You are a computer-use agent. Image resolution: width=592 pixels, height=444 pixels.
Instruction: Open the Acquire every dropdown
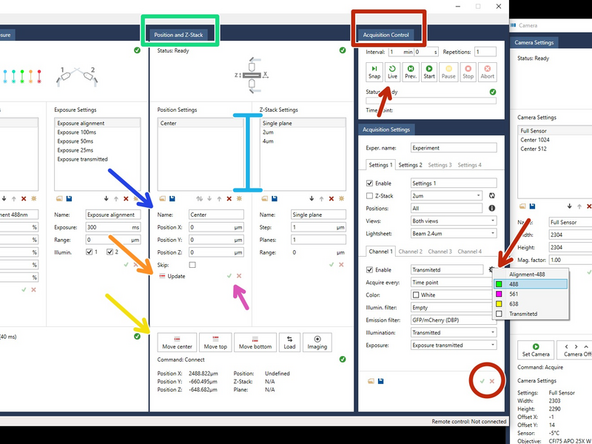tap(452, 282)
